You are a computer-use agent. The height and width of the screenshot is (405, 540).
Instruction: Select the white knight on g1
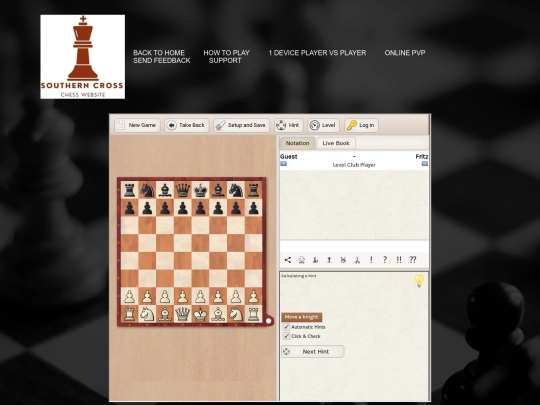236,314
